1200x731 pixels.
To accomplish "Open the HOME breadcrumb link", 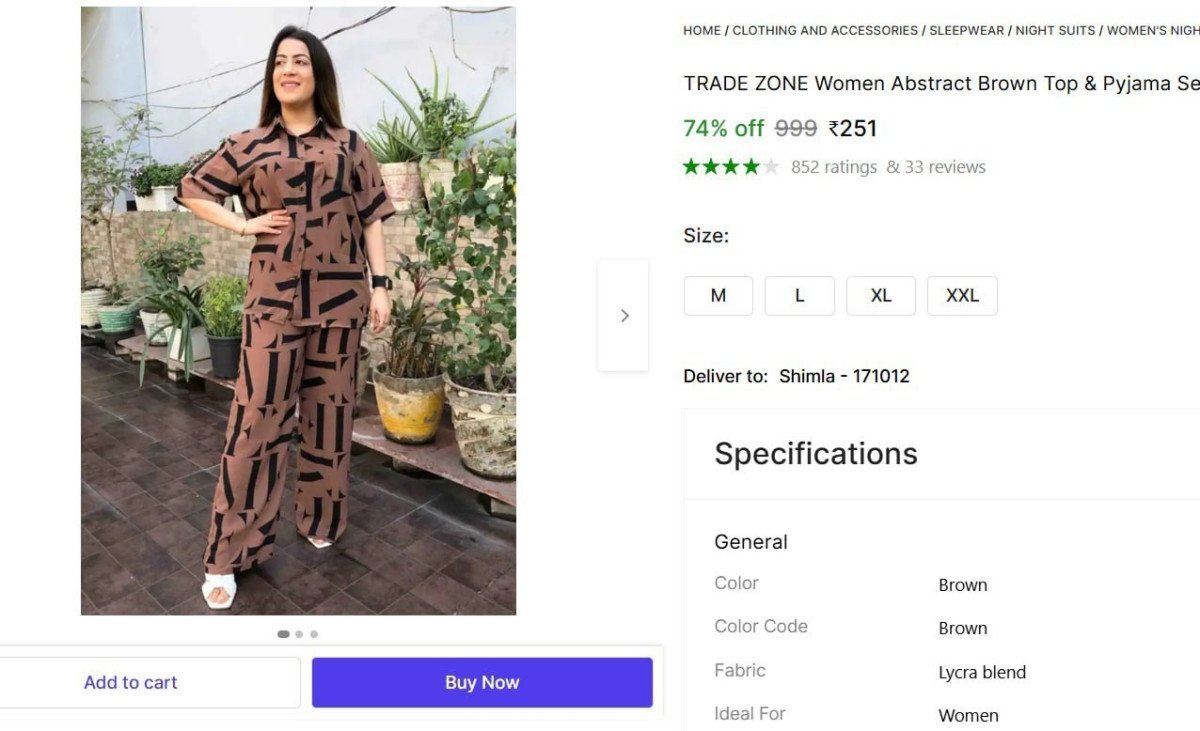I will [701, 30].
